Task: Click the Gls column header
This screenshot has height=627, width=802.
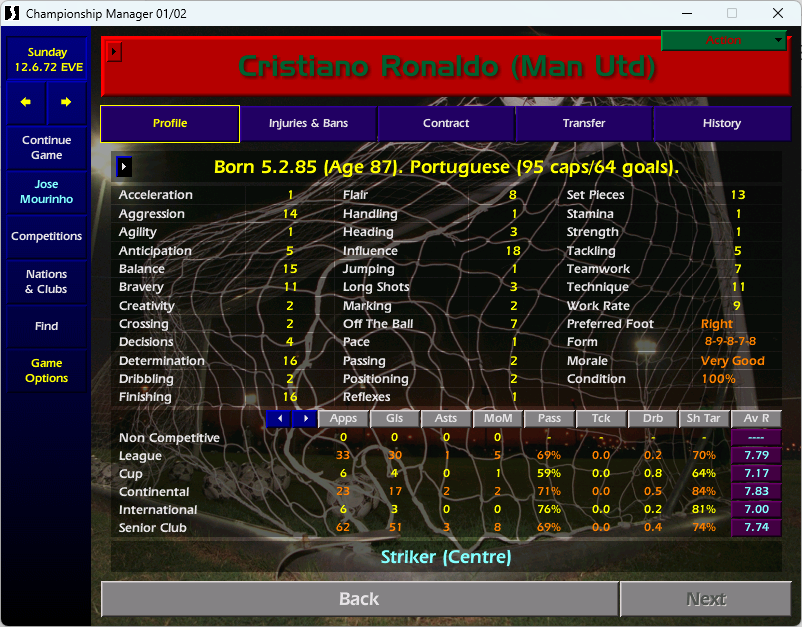Action: (394, 418)
